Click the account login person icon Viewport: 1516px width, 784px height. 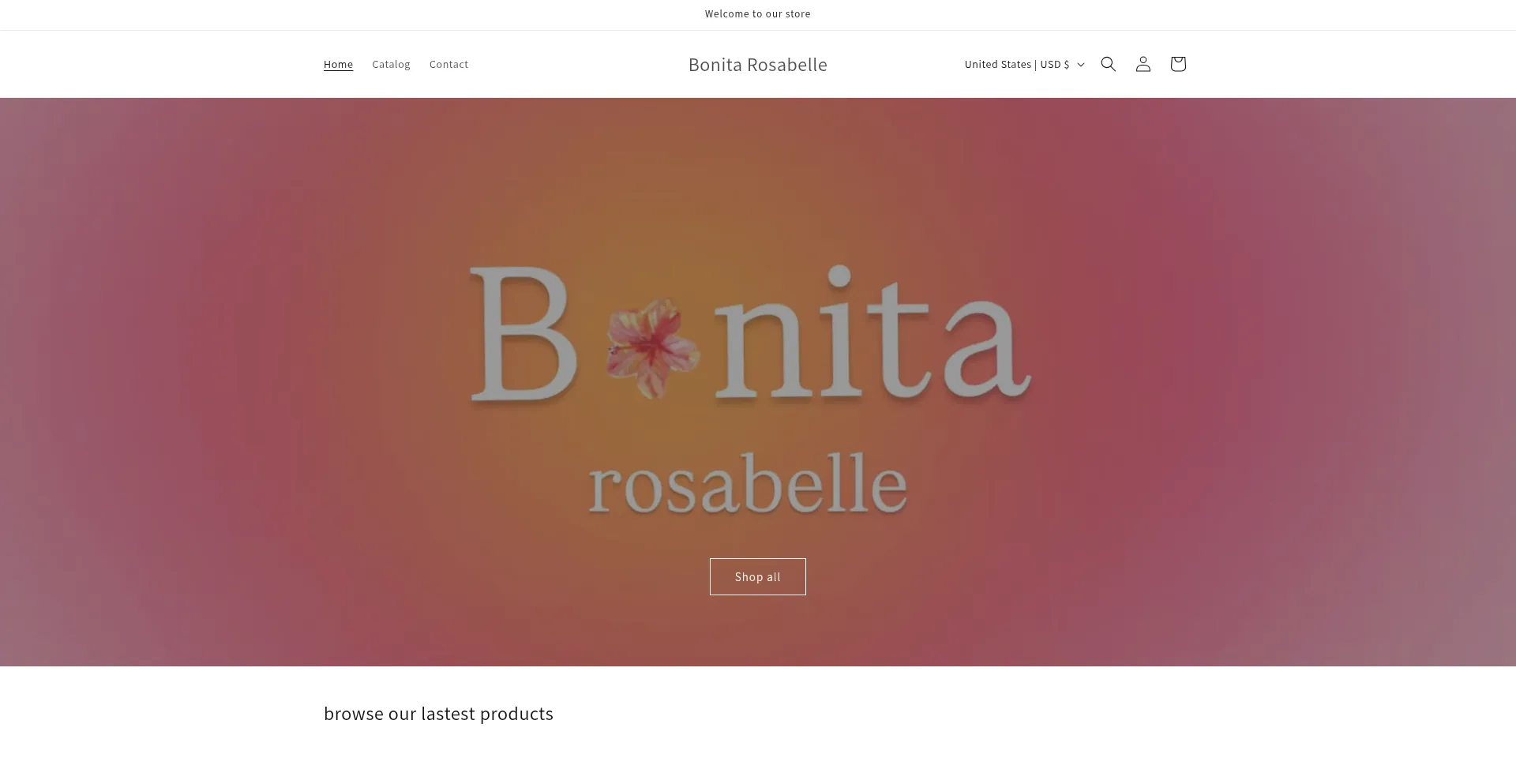1143,64
